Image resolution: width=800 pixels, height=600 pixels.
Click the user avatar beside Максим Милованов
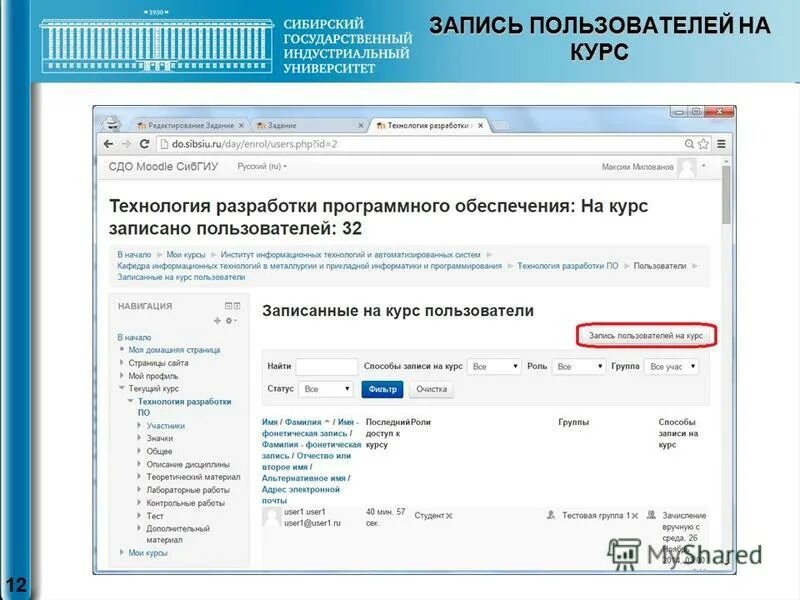pos(688,169)
